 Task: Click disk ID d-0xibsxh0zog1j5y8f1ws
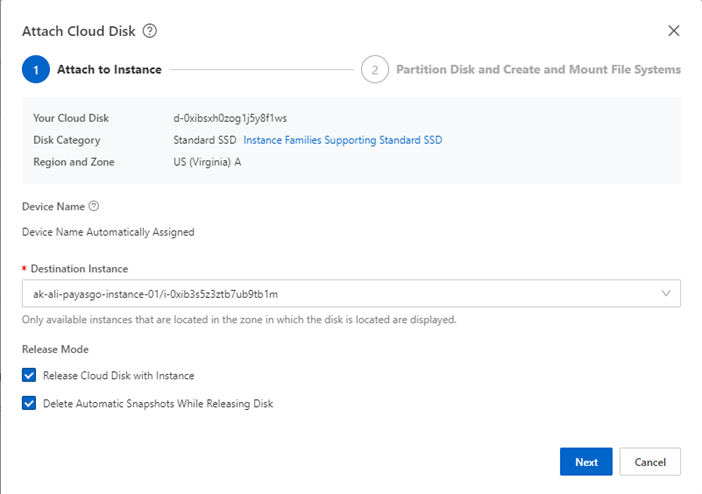[230, 118]
